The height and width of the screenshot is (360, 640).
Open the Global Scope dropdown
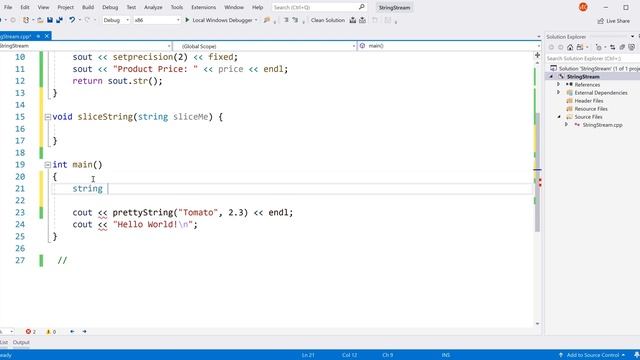[x=264, y=46]
